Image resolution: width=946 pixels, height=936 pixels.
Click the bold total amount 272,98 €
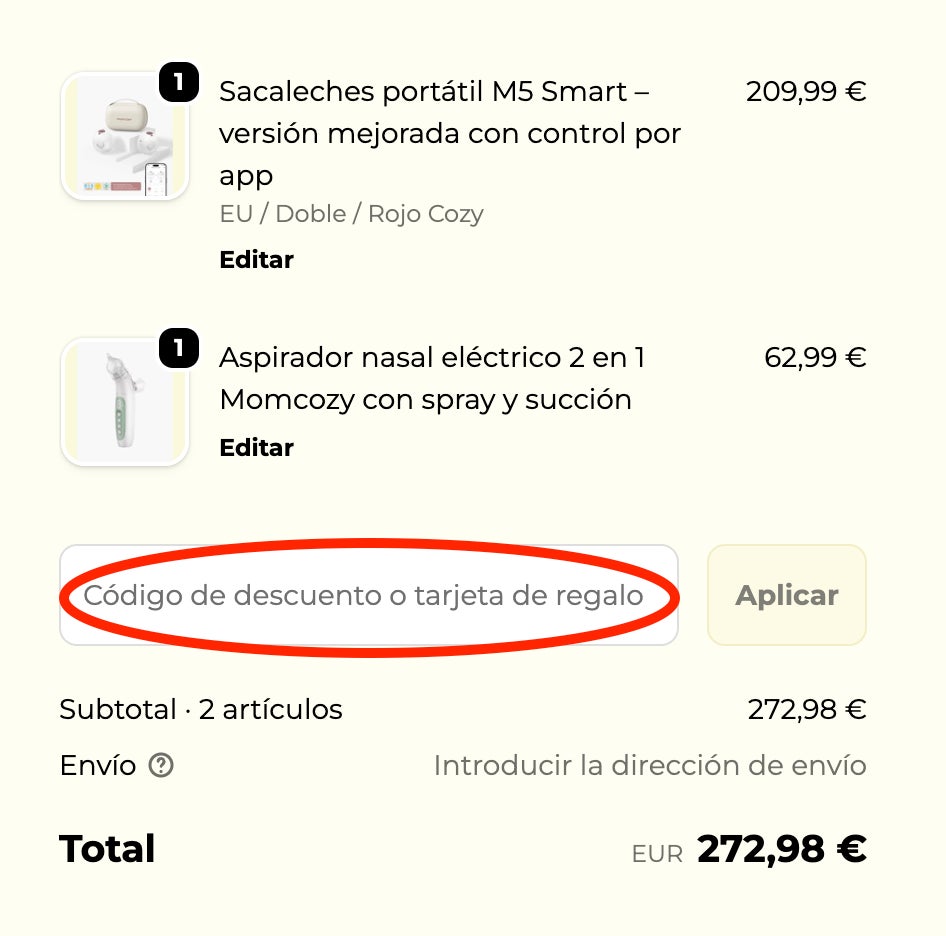tap(781, 850)
